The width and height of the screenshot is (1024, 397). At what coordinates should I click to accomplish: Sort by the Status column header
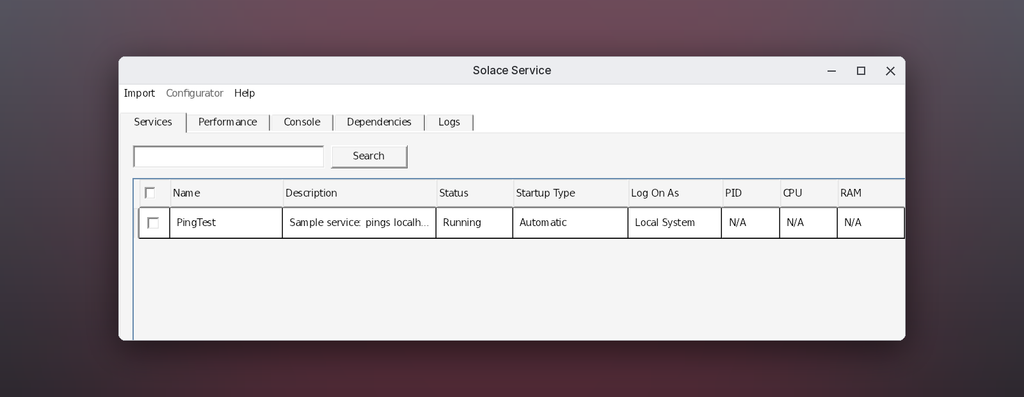[x=475, y=193]
